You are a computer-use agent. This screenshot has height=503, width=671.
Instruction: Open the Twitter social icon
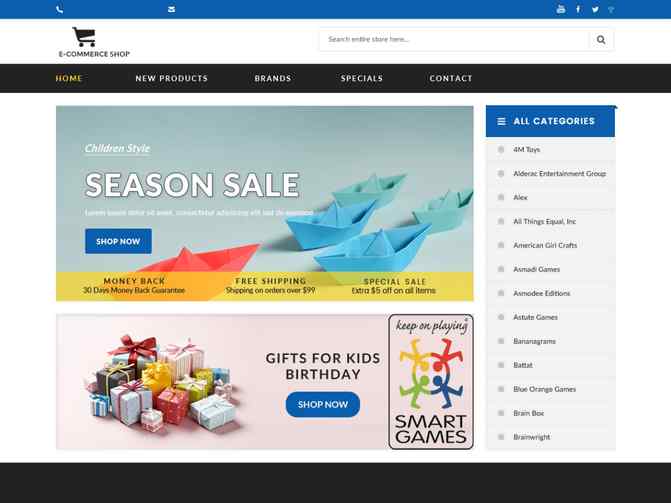point(595,9)
